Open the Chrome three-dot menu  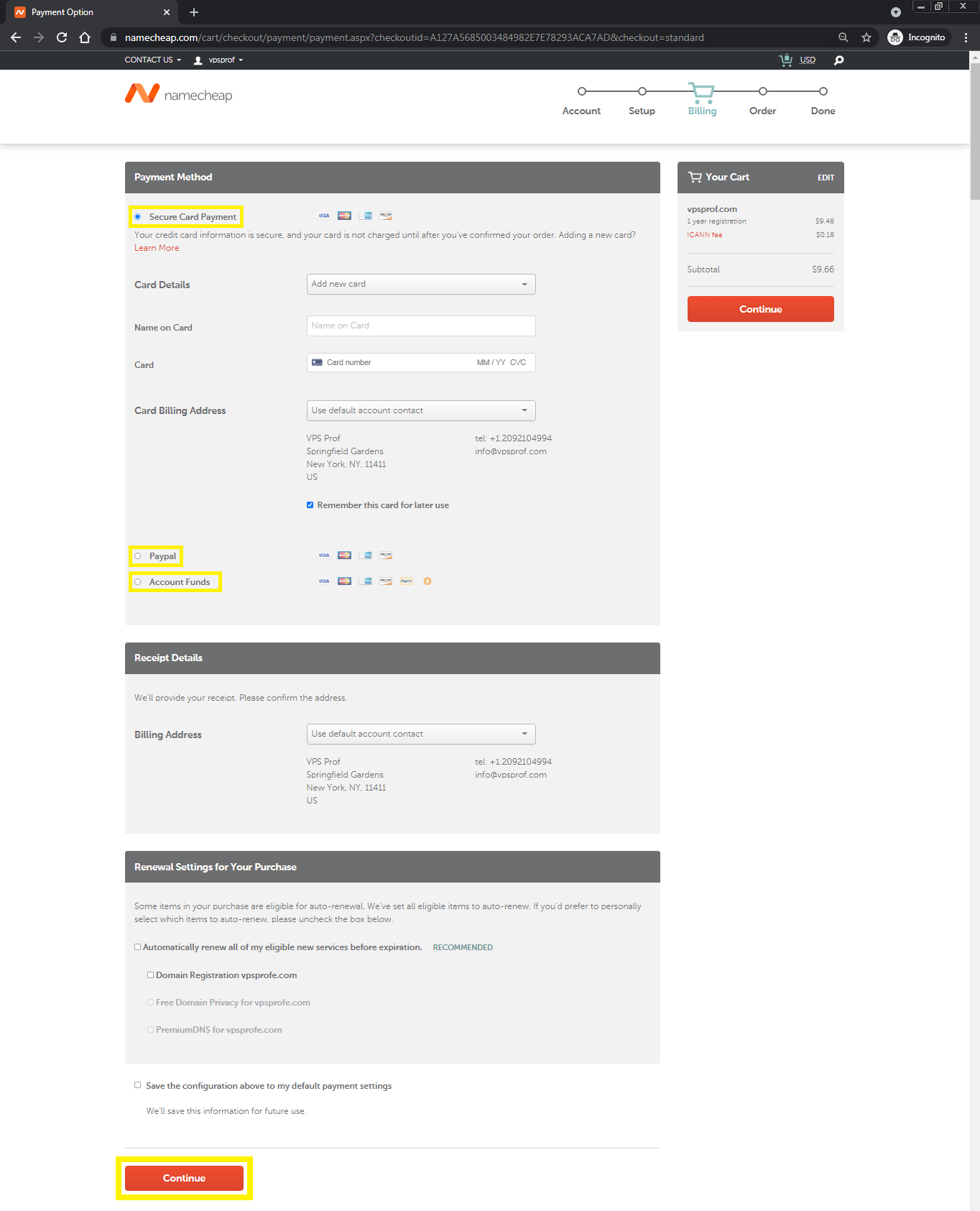click(x=966, y=37)
